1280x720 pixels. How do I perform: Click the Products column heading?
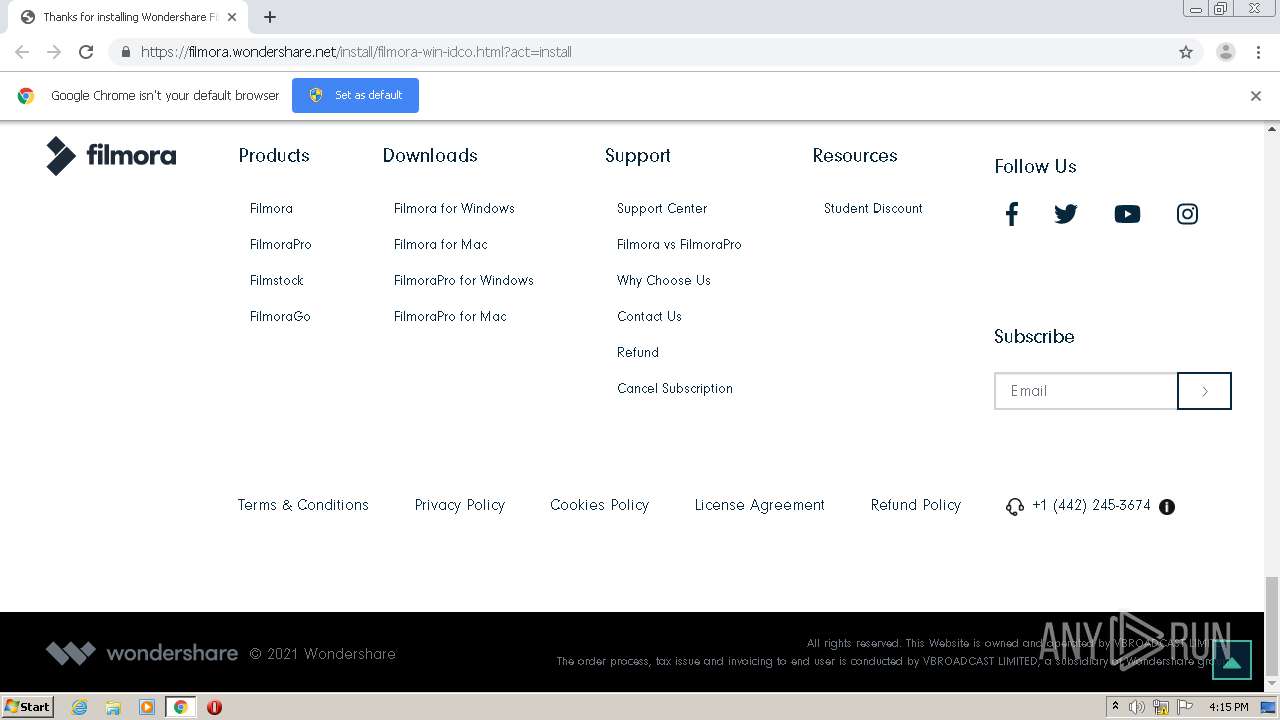(274, 156)
